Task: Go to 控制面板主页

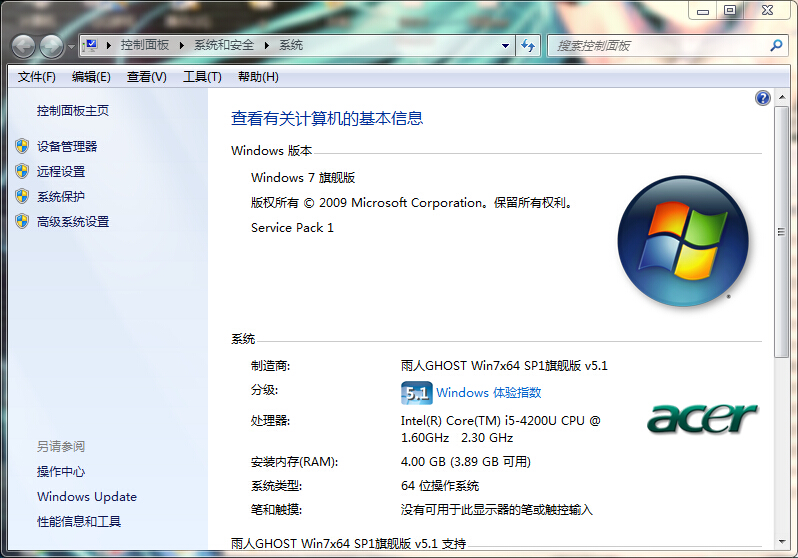Action: click(73, 110)
